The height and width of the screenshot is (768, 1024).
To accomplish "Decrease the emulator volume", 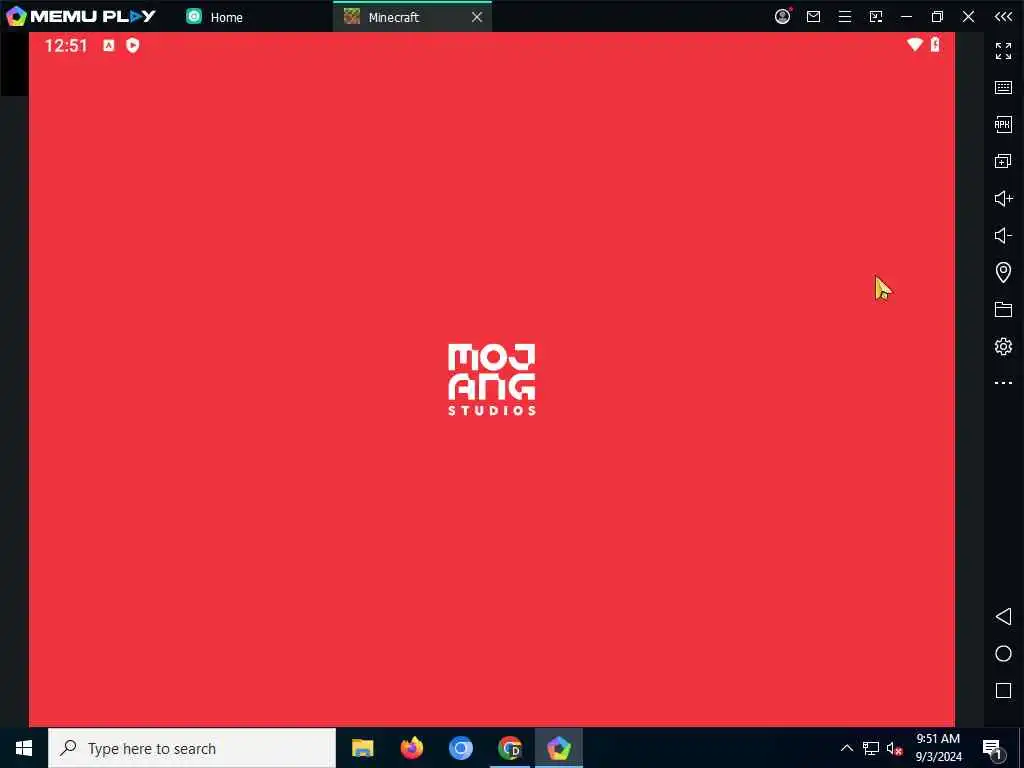I will click(1003, 235).
